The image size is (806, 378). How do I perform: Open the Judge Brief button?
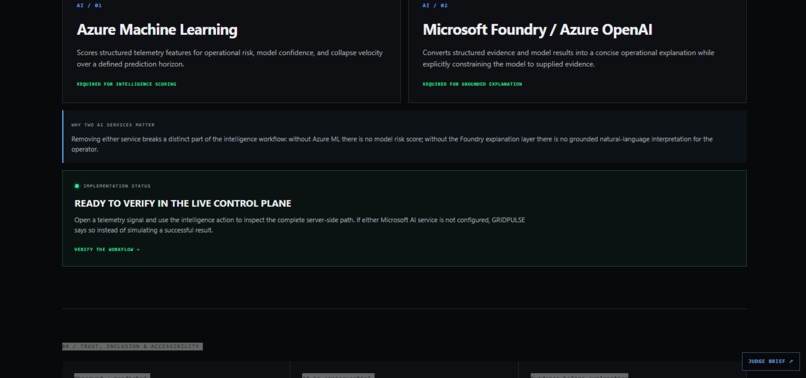(x=771, y=361)
